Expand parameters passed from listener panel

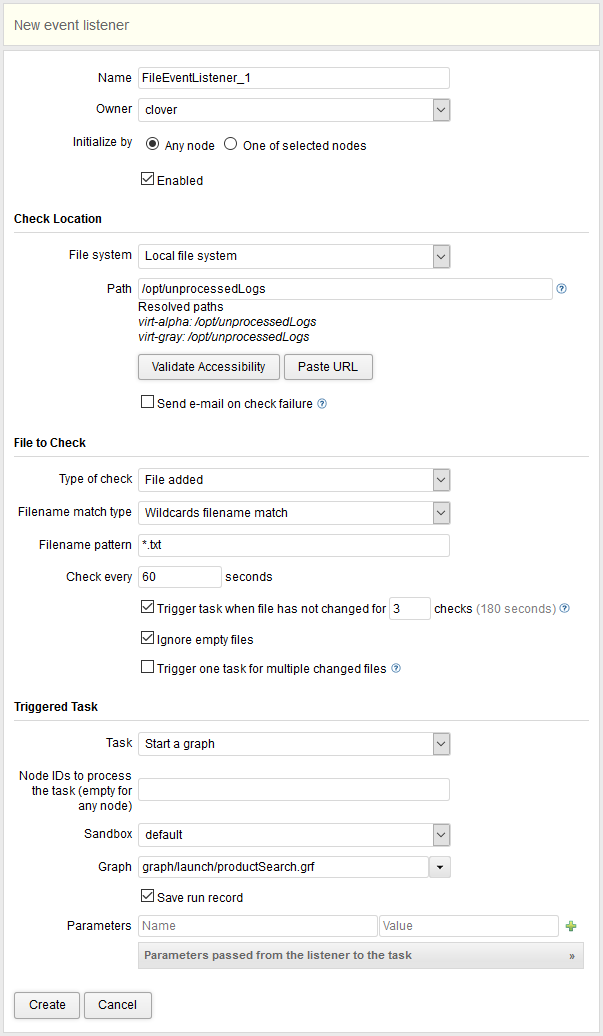click(x=572, y=955)
